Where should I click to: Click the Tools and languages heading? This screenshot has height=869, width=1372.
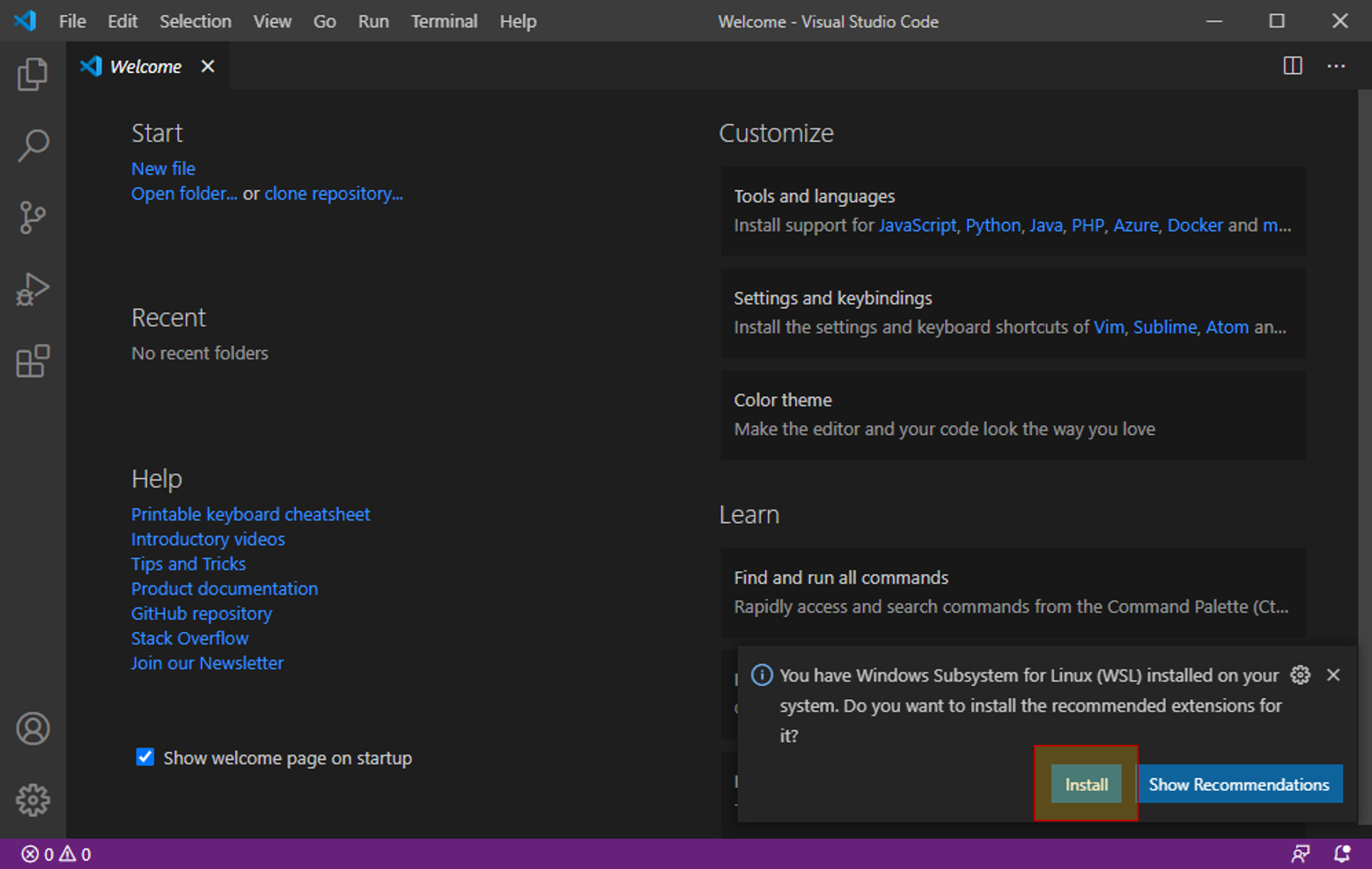pyautogui.click(x=815, y=196)
